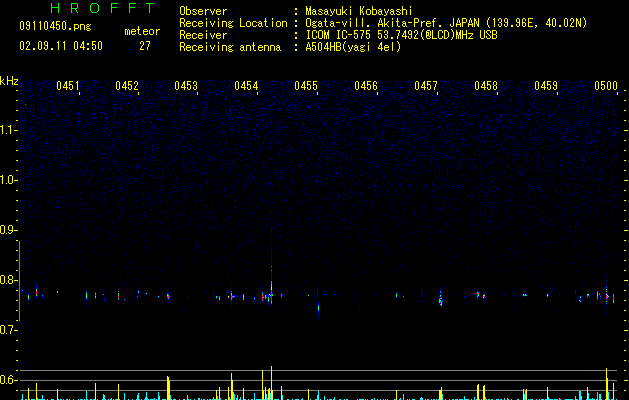Screen dimensions: 629x400
Task: Click the Receiver label
Action: [x=203, y=35]
